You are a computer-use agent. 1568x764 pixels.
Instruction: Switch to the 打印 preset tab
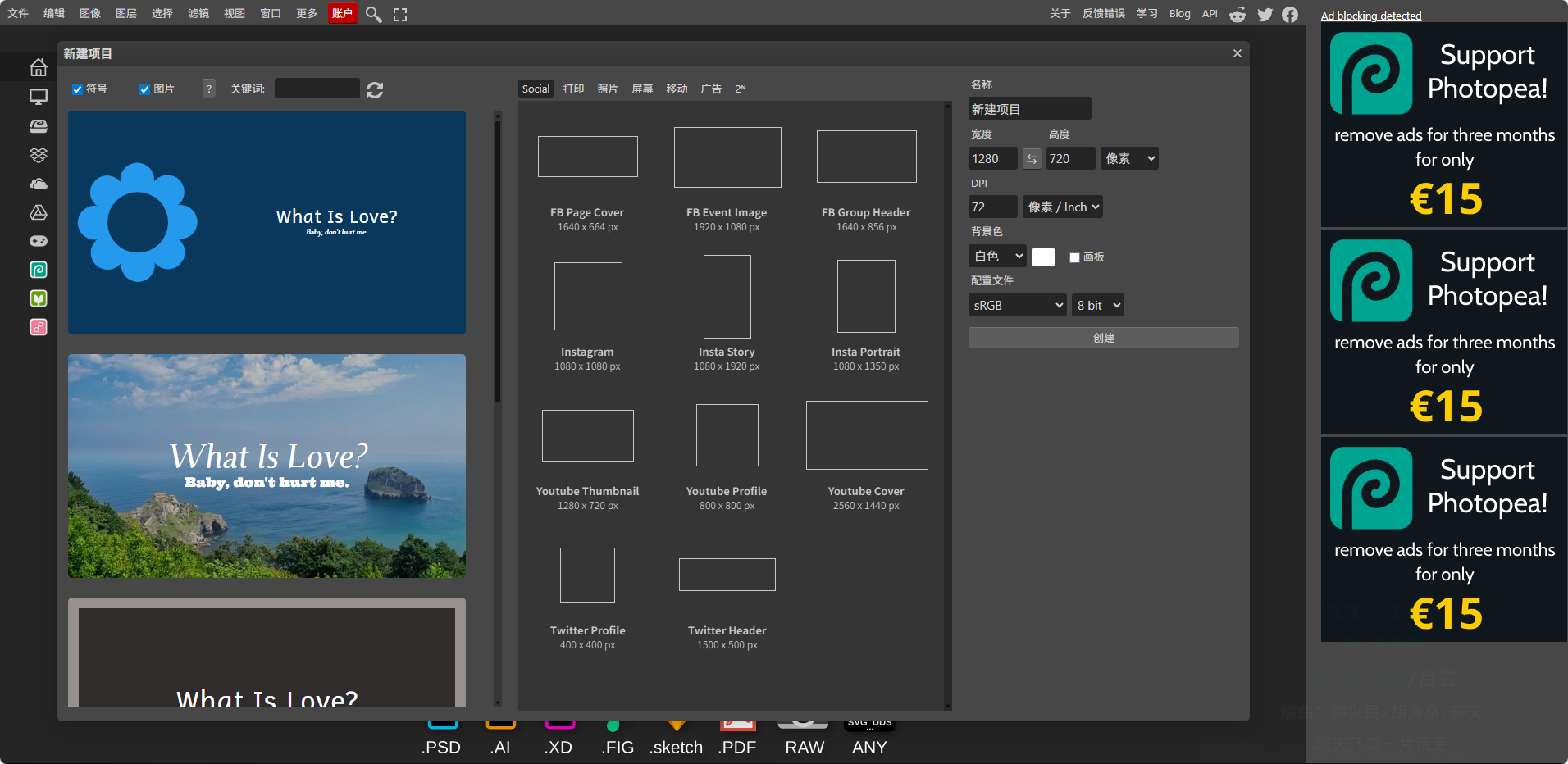click(573, 89)
